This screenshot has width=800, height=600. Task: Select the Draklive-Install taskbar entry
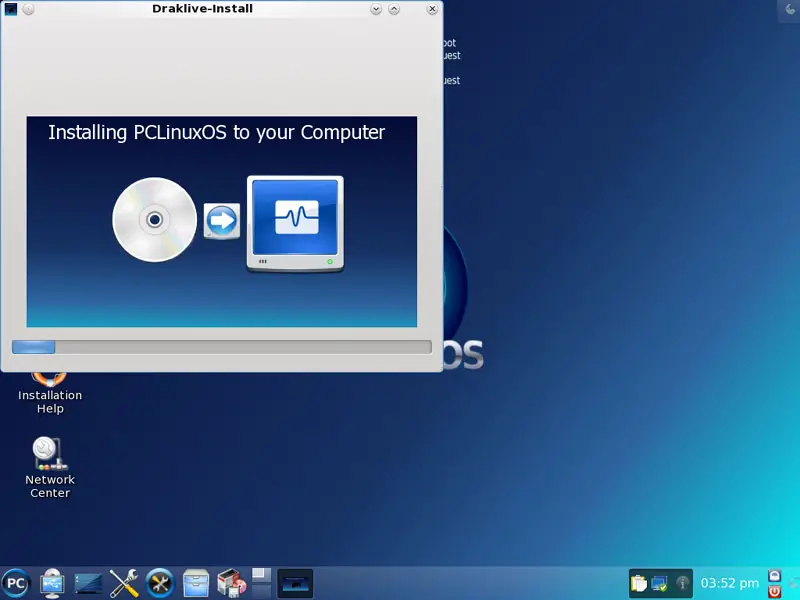point(295,583)
